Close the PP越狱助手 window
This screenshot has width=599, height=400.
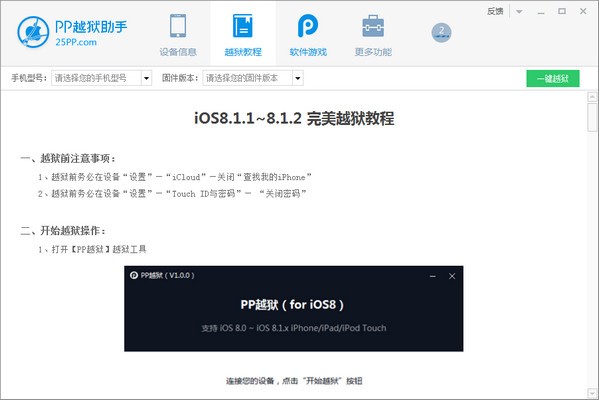[583, 11]
